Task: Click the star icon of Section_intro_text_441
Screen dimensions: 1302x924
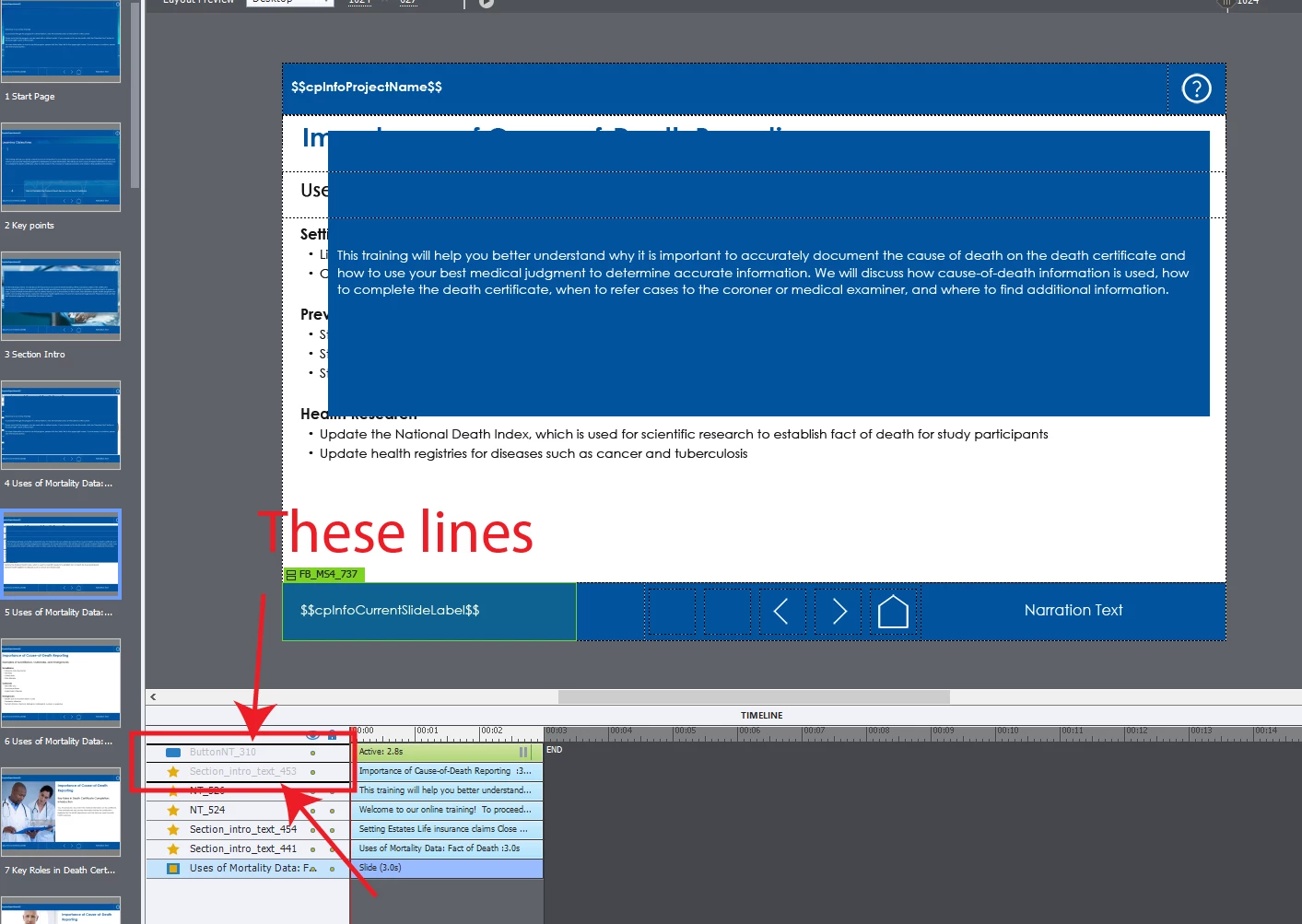Action: (x=172, y=849)
